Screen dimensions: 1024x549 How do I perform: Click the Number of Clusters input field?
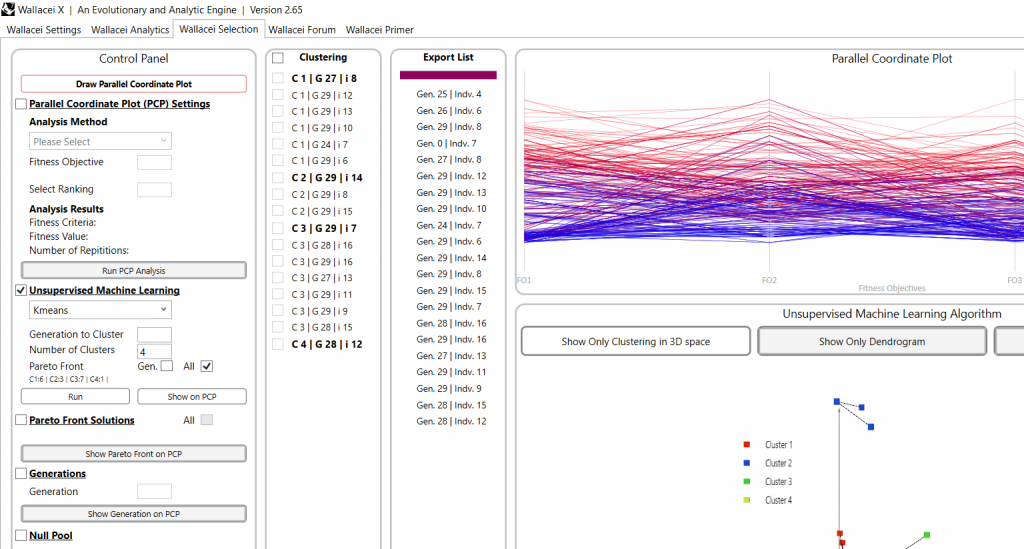pyautogui.click(x=154, y=351)
